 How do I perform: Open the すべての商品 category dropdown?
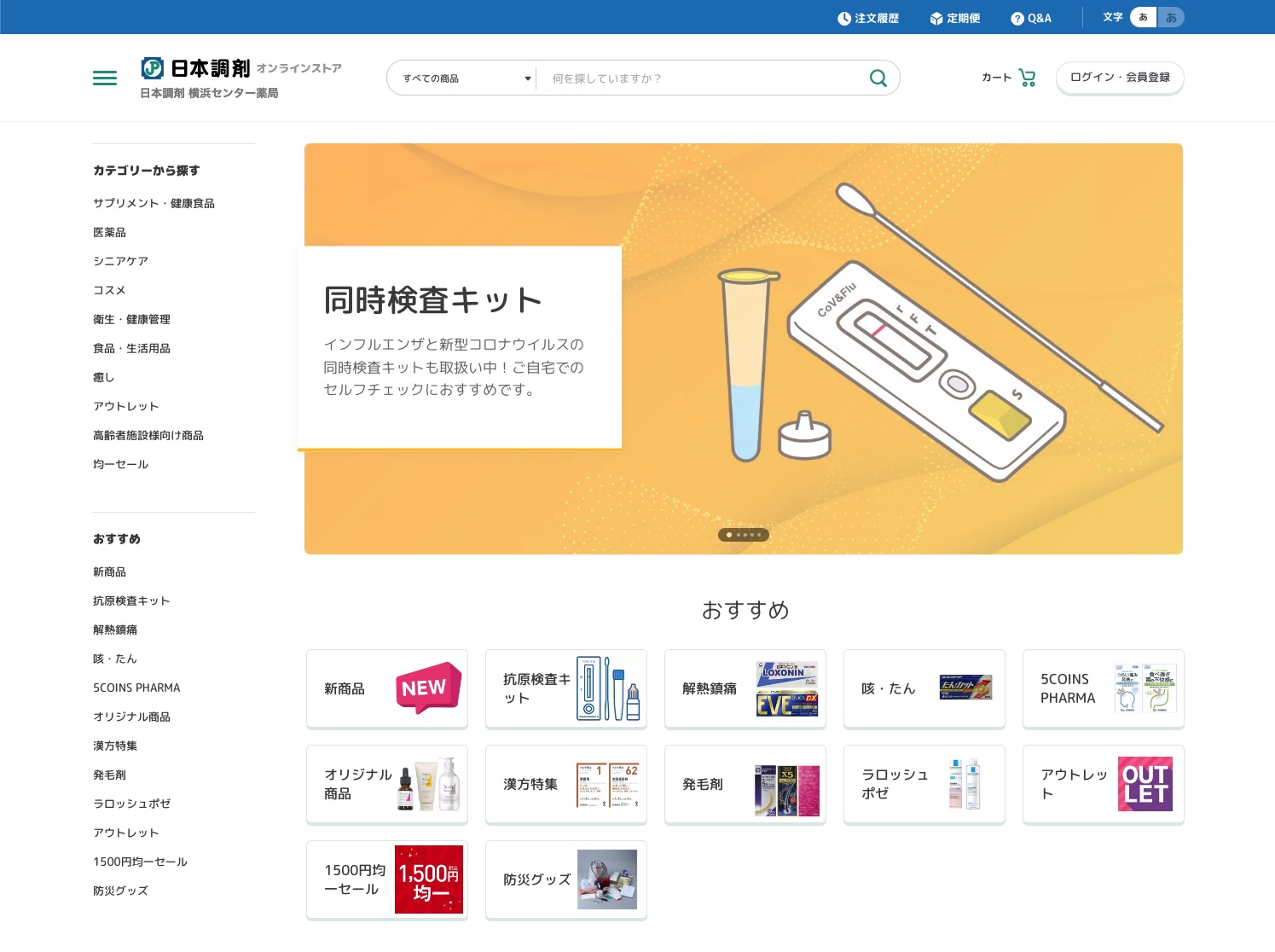(461, 78)
